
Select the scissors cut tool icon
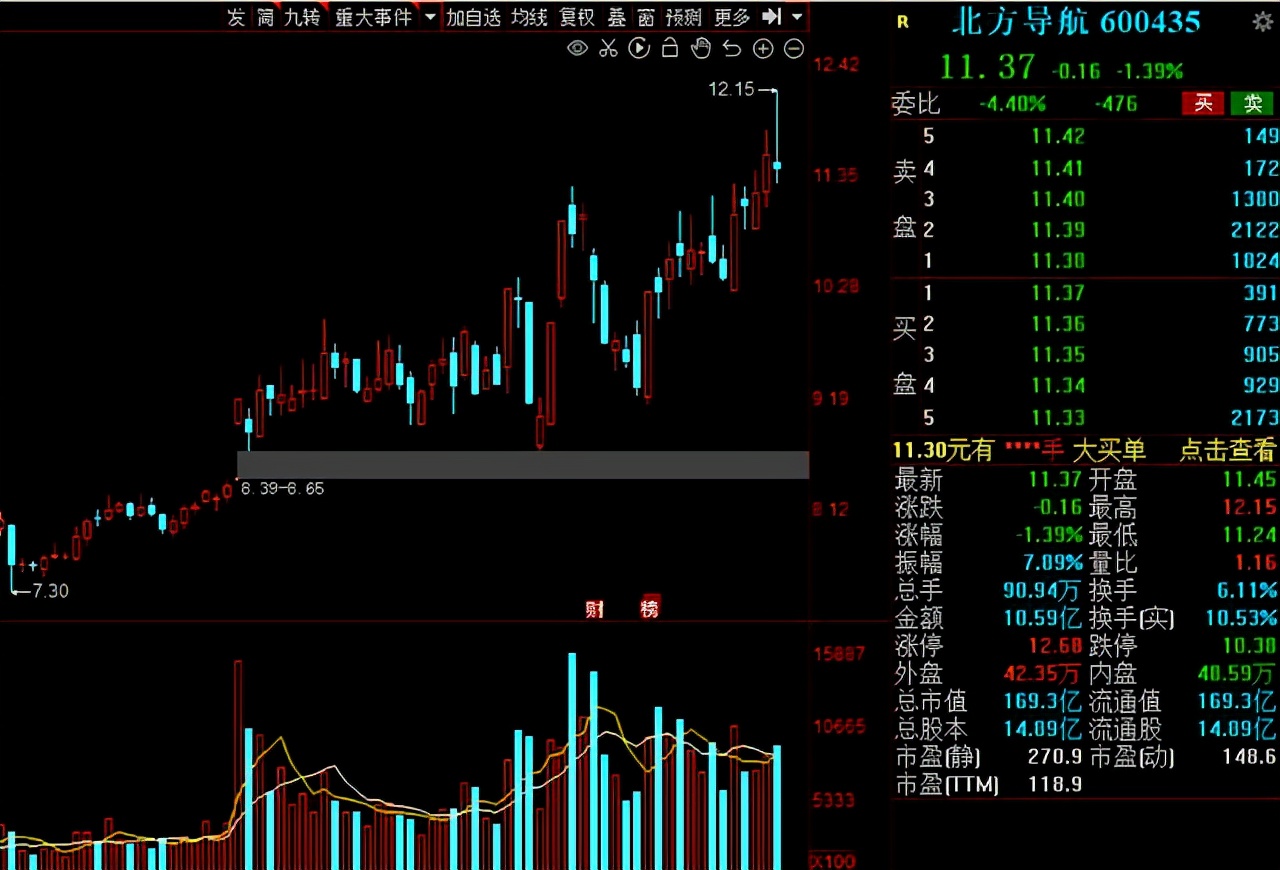[x=608, y=48]
